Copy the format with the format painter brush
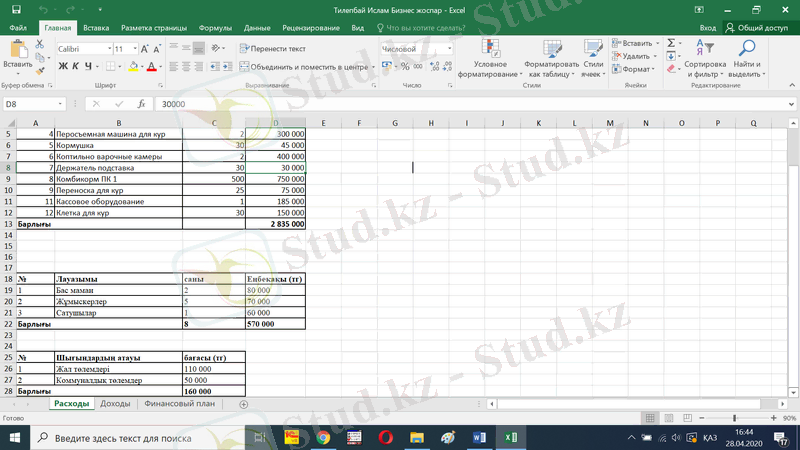 tap(40, 71)
